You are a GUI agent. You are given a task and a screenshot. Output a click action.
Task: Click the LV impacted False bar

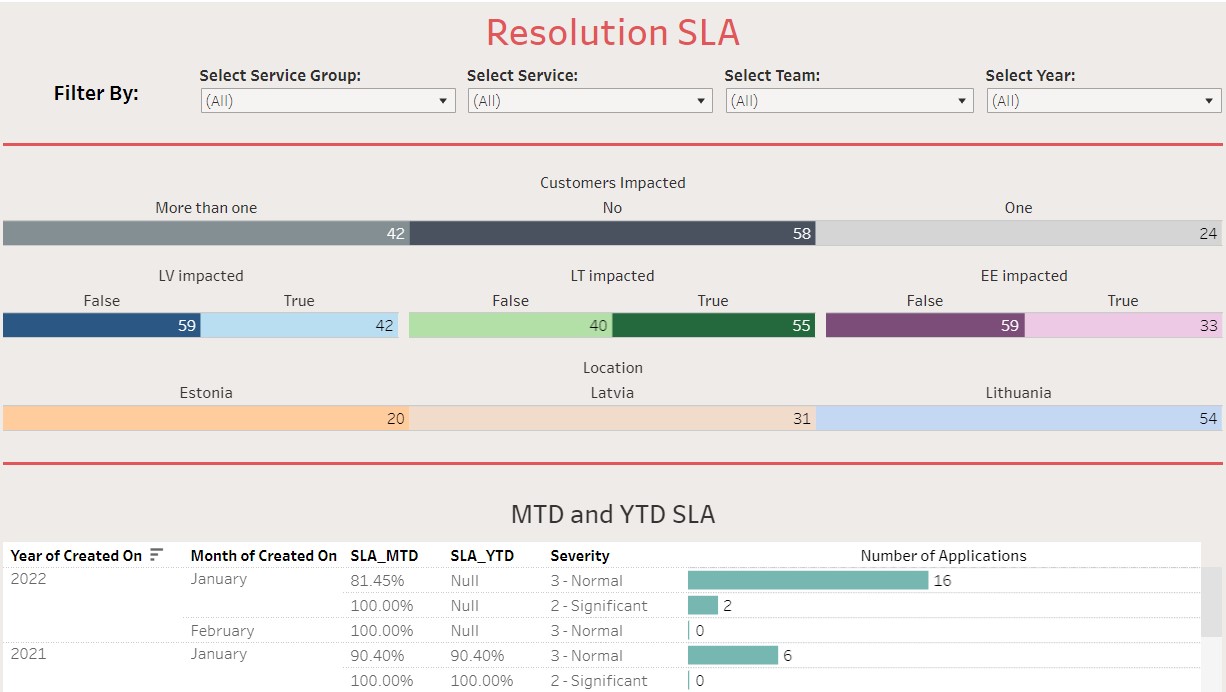(x=101, y=325)
